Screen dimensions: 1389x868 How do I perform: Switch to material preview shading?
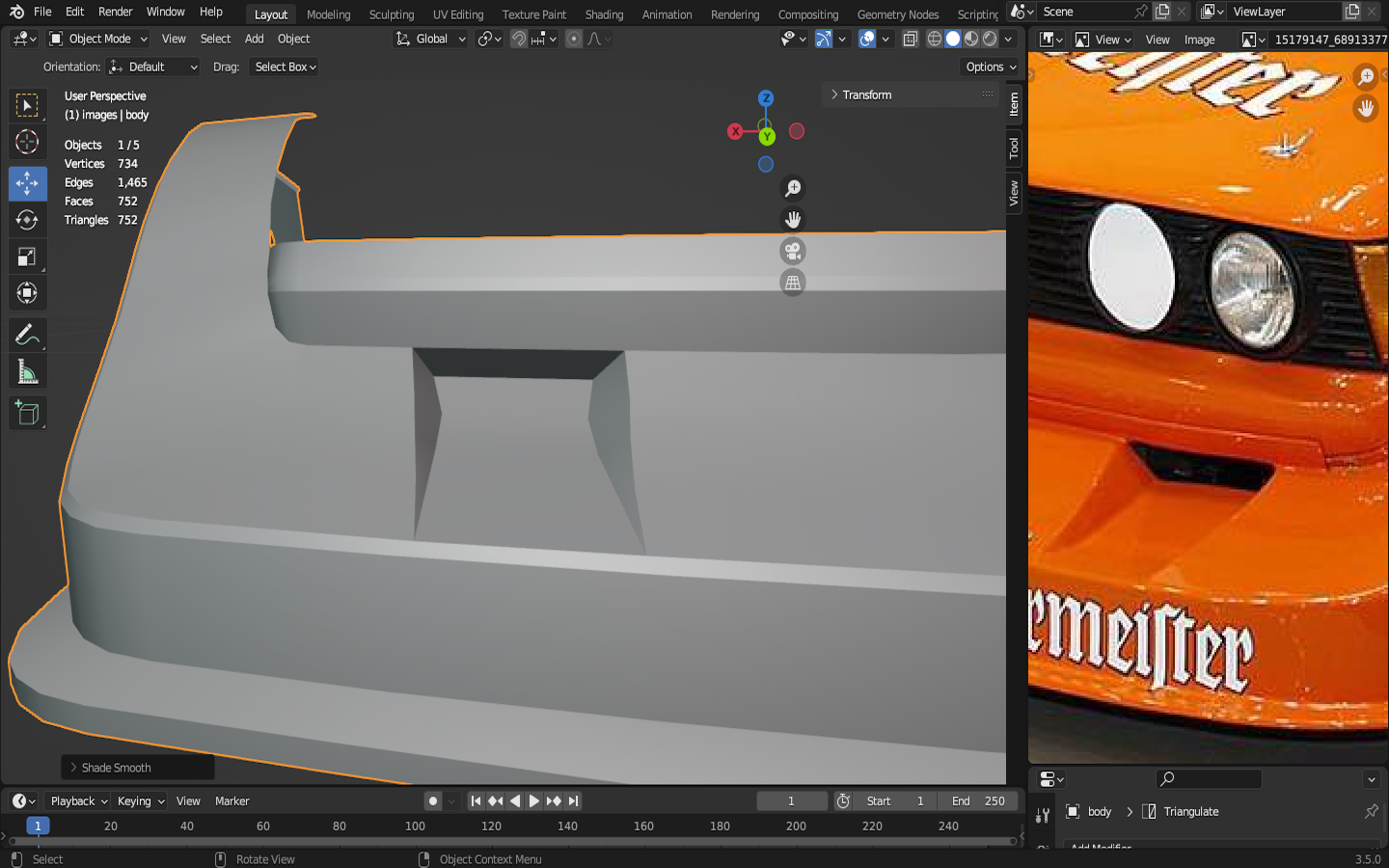(x=971, y=39)
